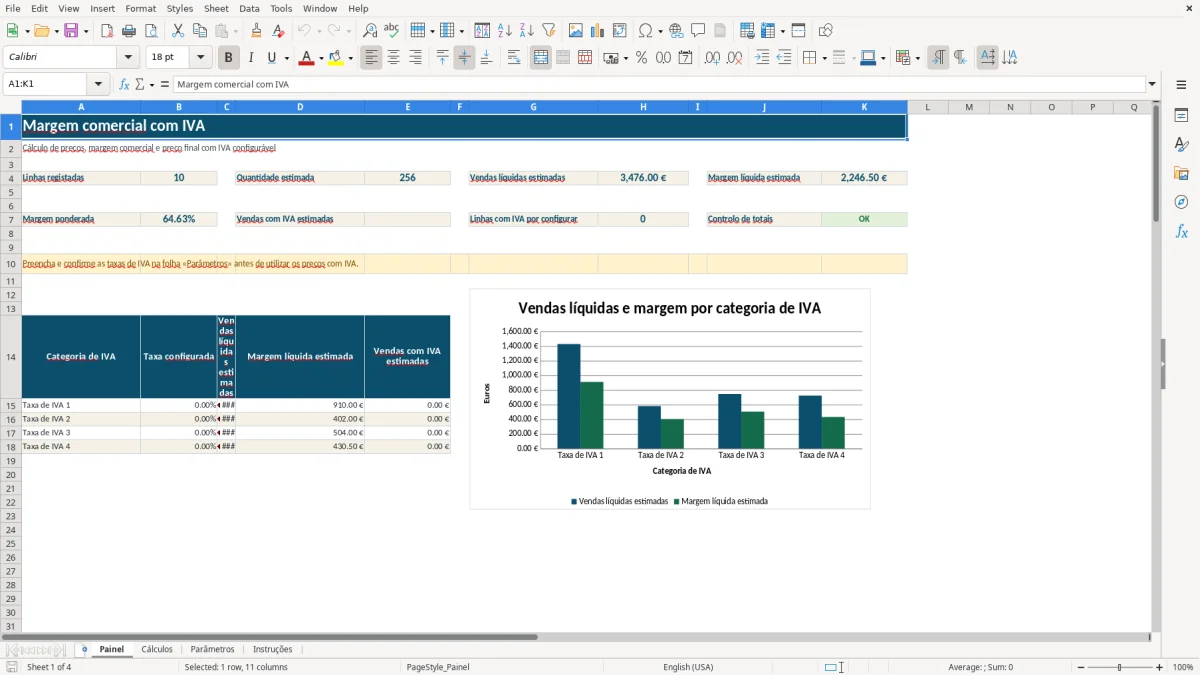Click zoom in plus button
Screen dimensions: 1200x675
pos(1160,667)
